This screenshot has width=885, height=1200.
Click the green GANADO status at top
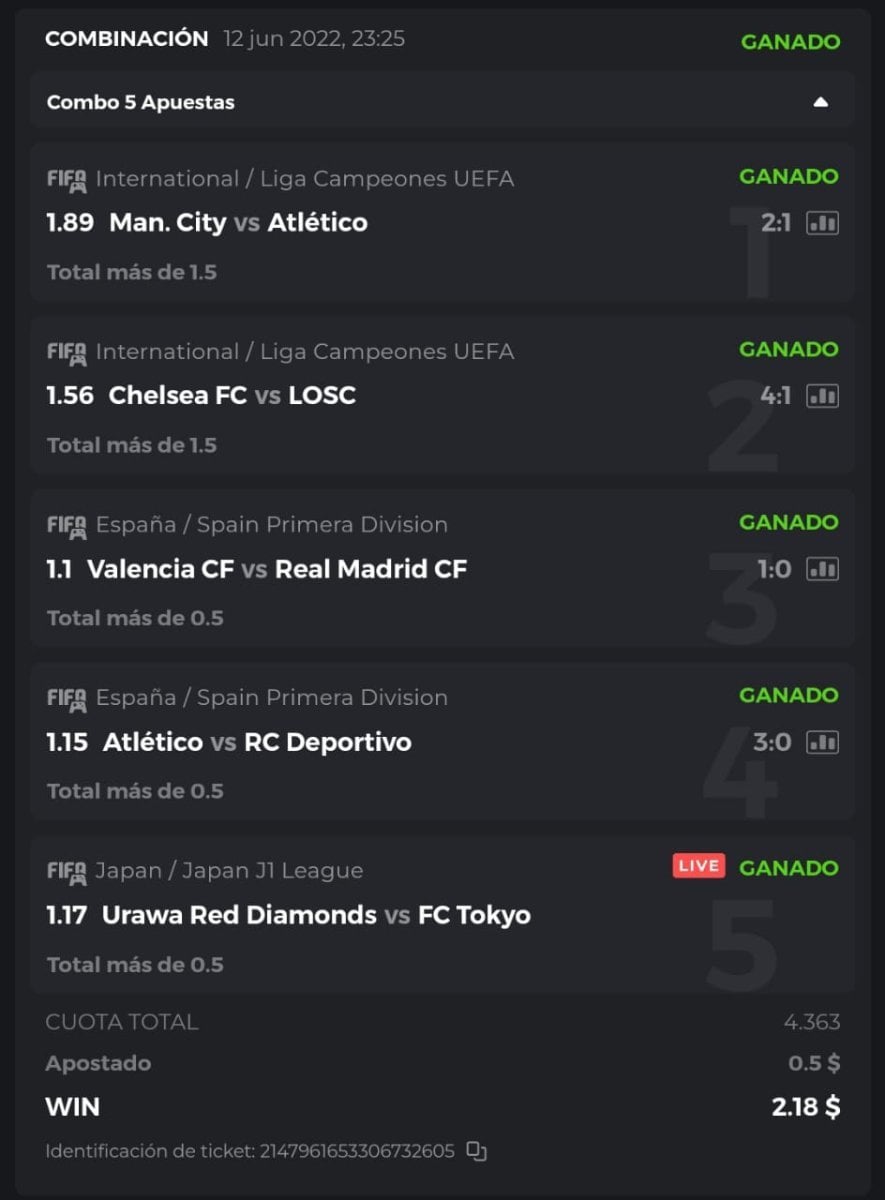coord(790,42)
